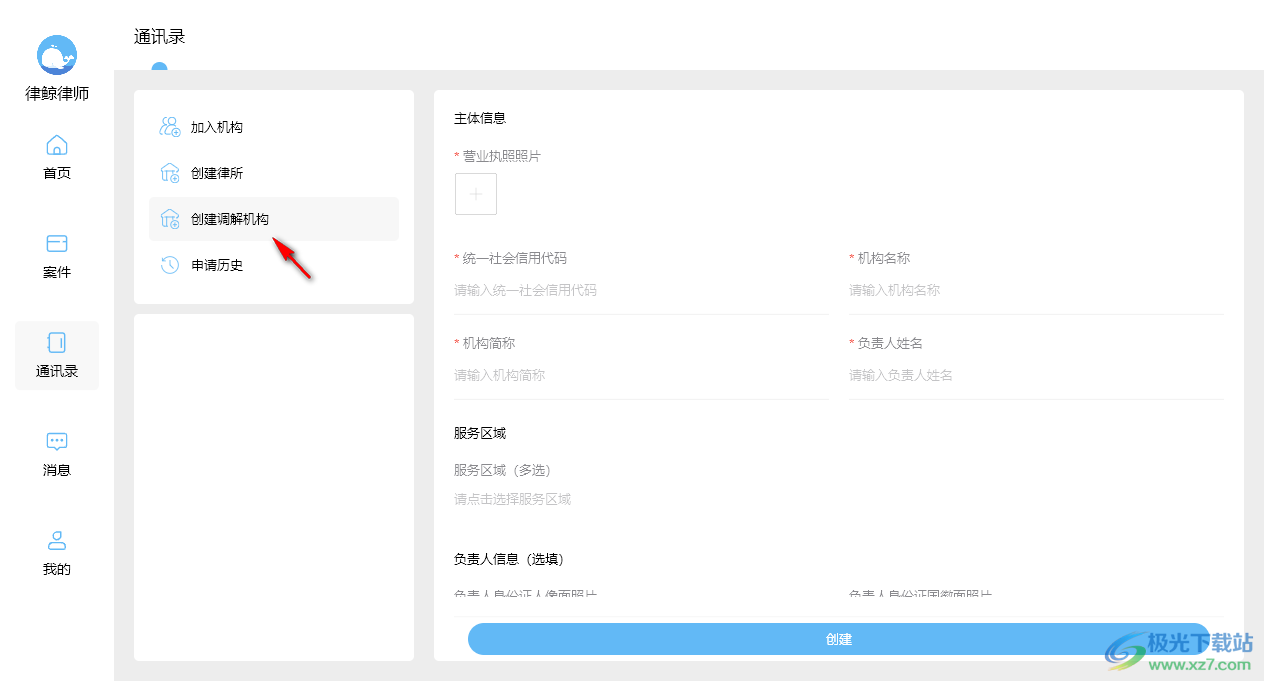
Task: Click the whale logo avatar
Action: click(57, 55)
